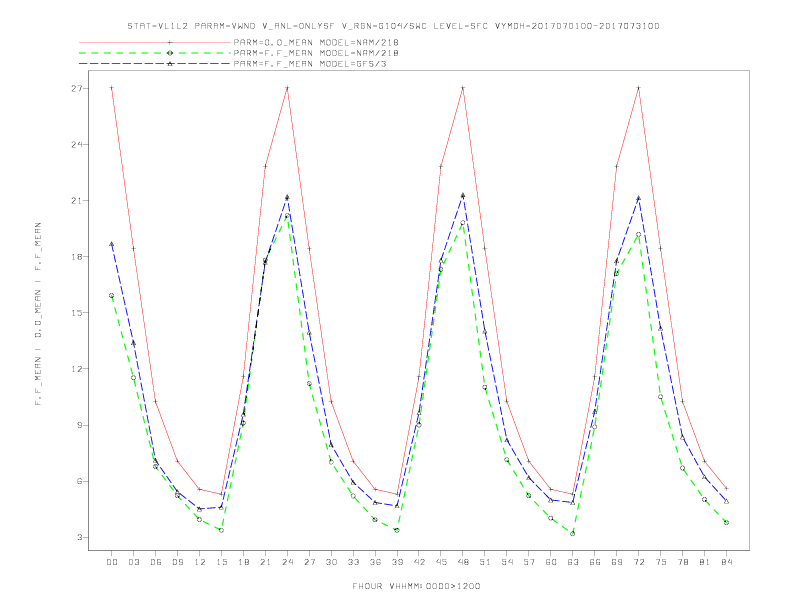This screenshot has height=612, width=792.
Task: Click x-axis forecast hour label 51
Action: pos(485,562)
